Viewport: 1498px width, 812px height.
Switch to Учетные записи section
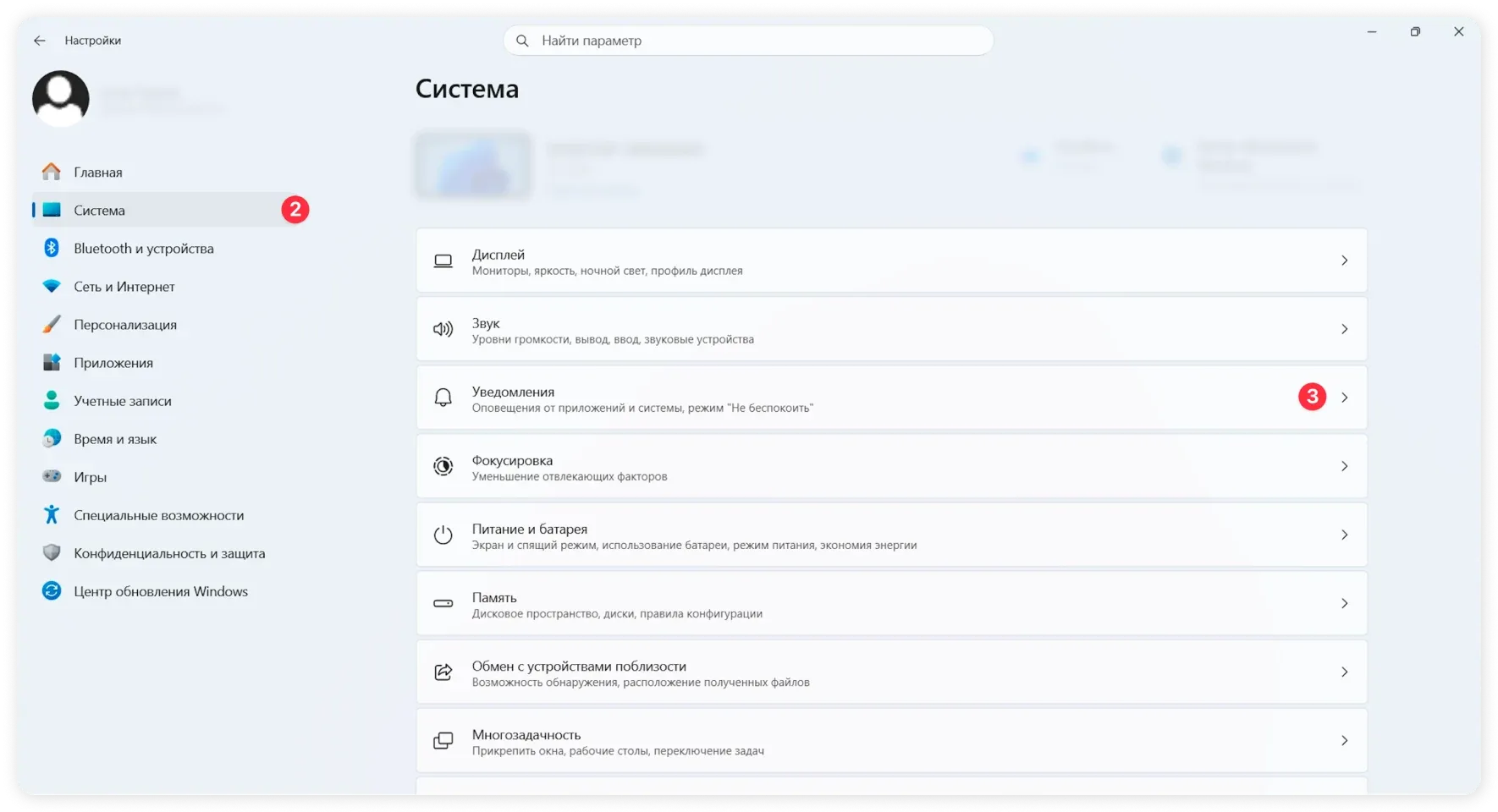[x=123, y=400]
